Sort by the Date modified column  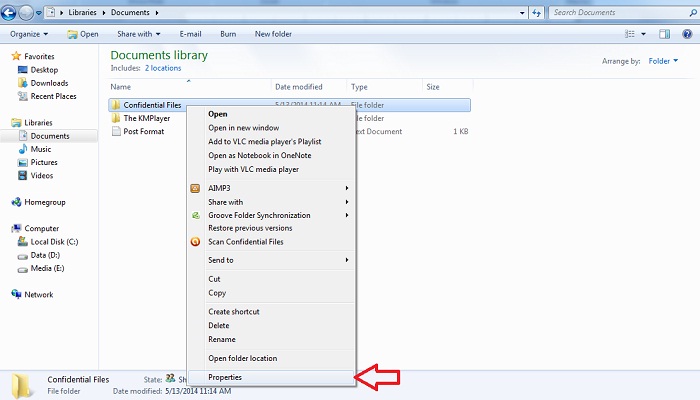(308, 87)
